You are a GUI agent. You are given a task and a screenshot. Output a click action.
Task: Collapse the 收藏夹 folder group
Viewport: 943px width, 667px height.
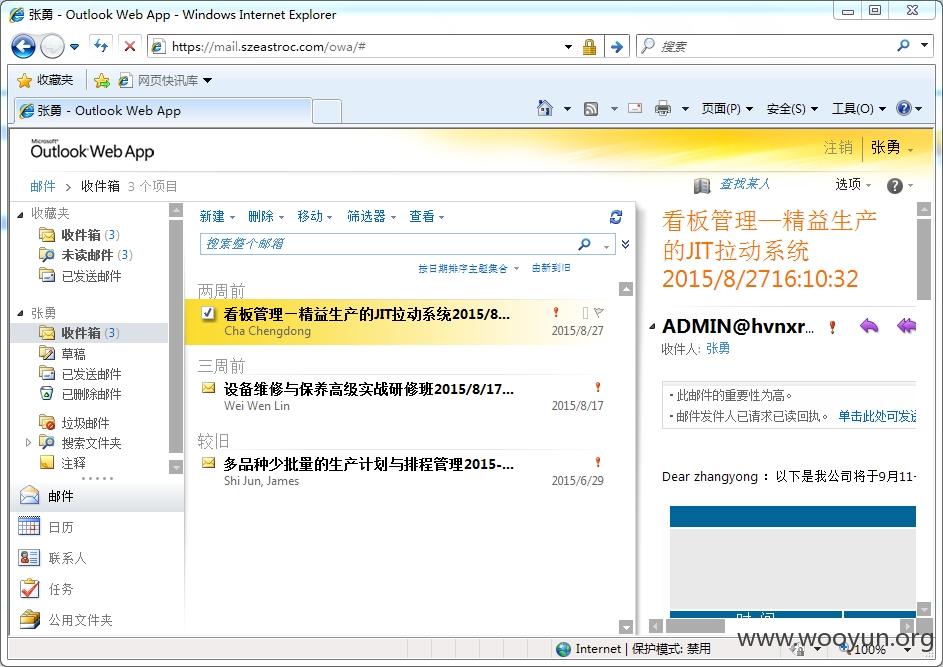point(20,214)
